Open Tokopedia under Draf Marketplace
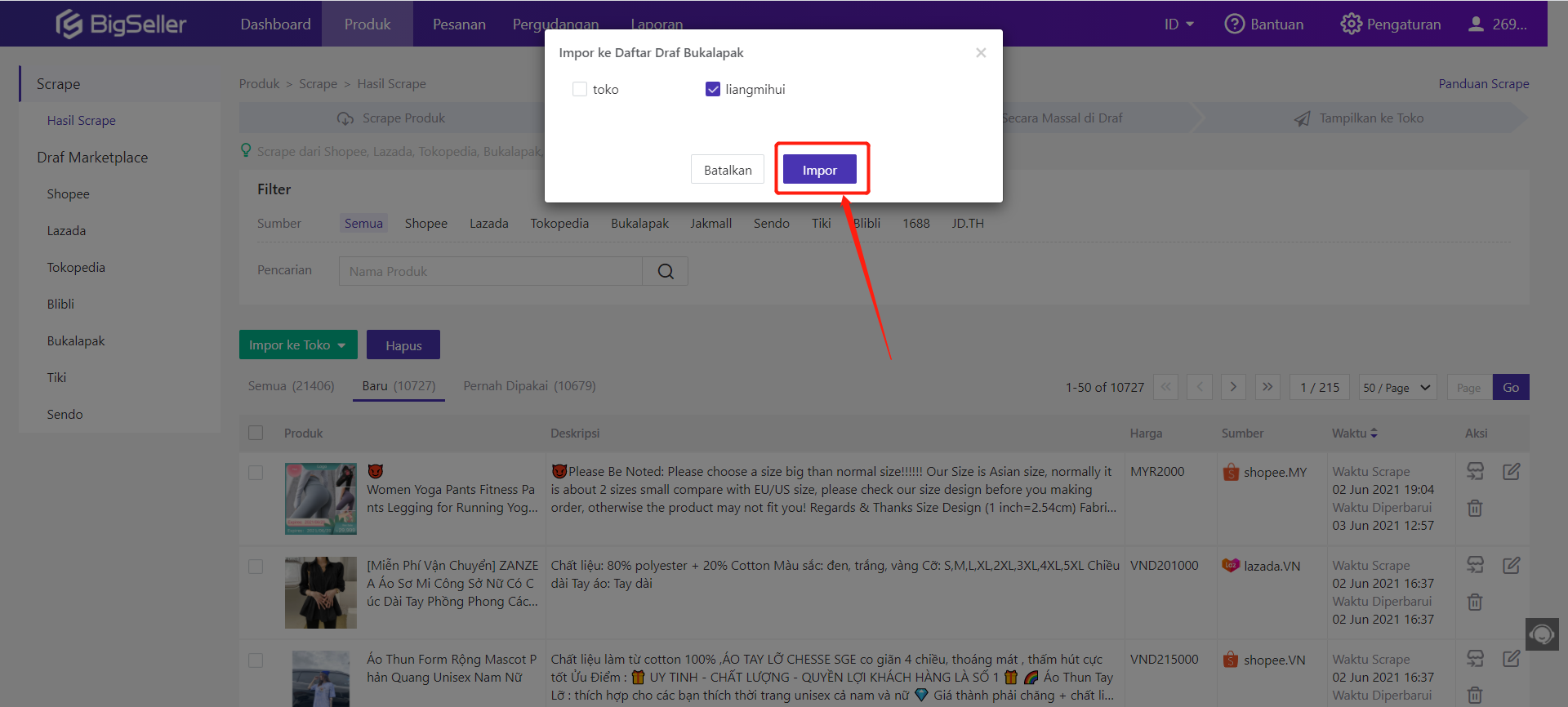 [76, 267]
